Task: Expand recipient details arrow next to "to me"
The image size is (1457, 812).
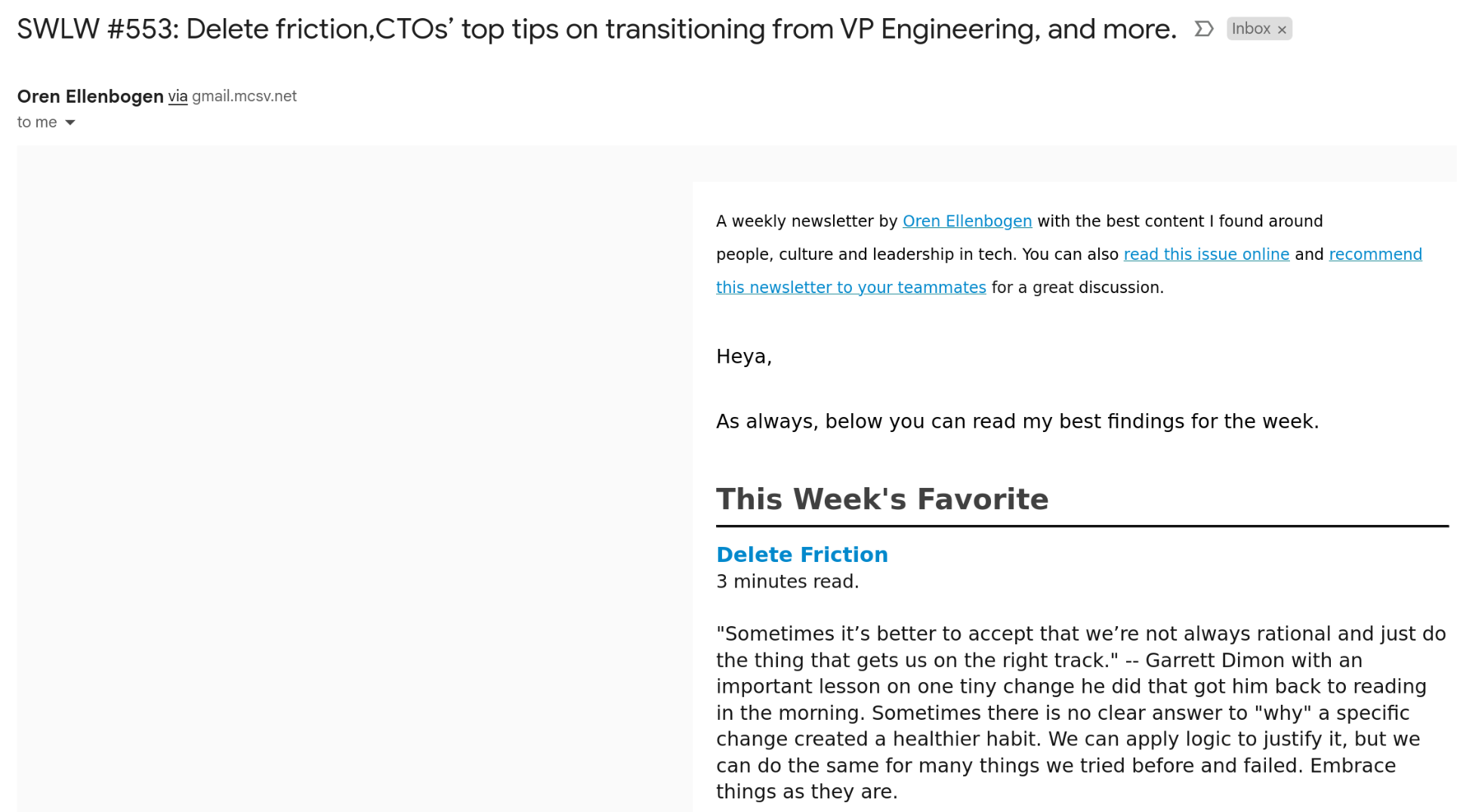Action: (x=70, y=122)
